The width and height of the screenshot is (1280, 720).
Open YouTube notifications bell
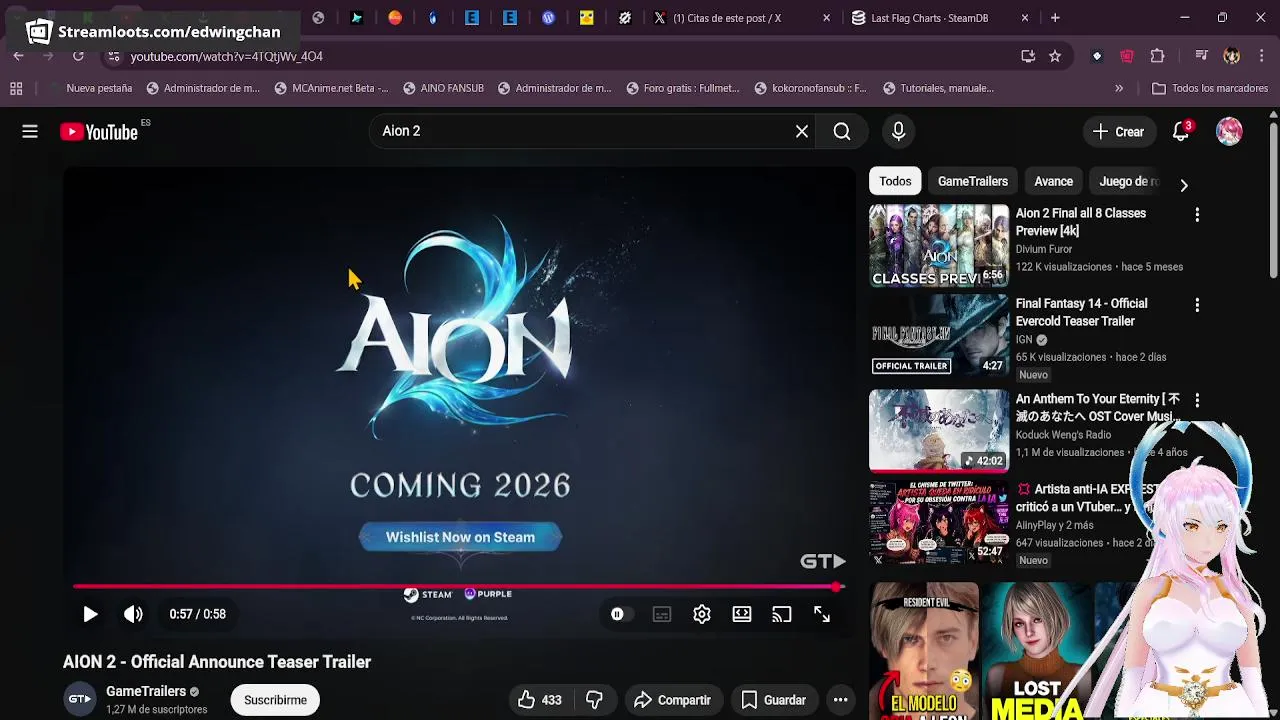tap(1181, 131)
